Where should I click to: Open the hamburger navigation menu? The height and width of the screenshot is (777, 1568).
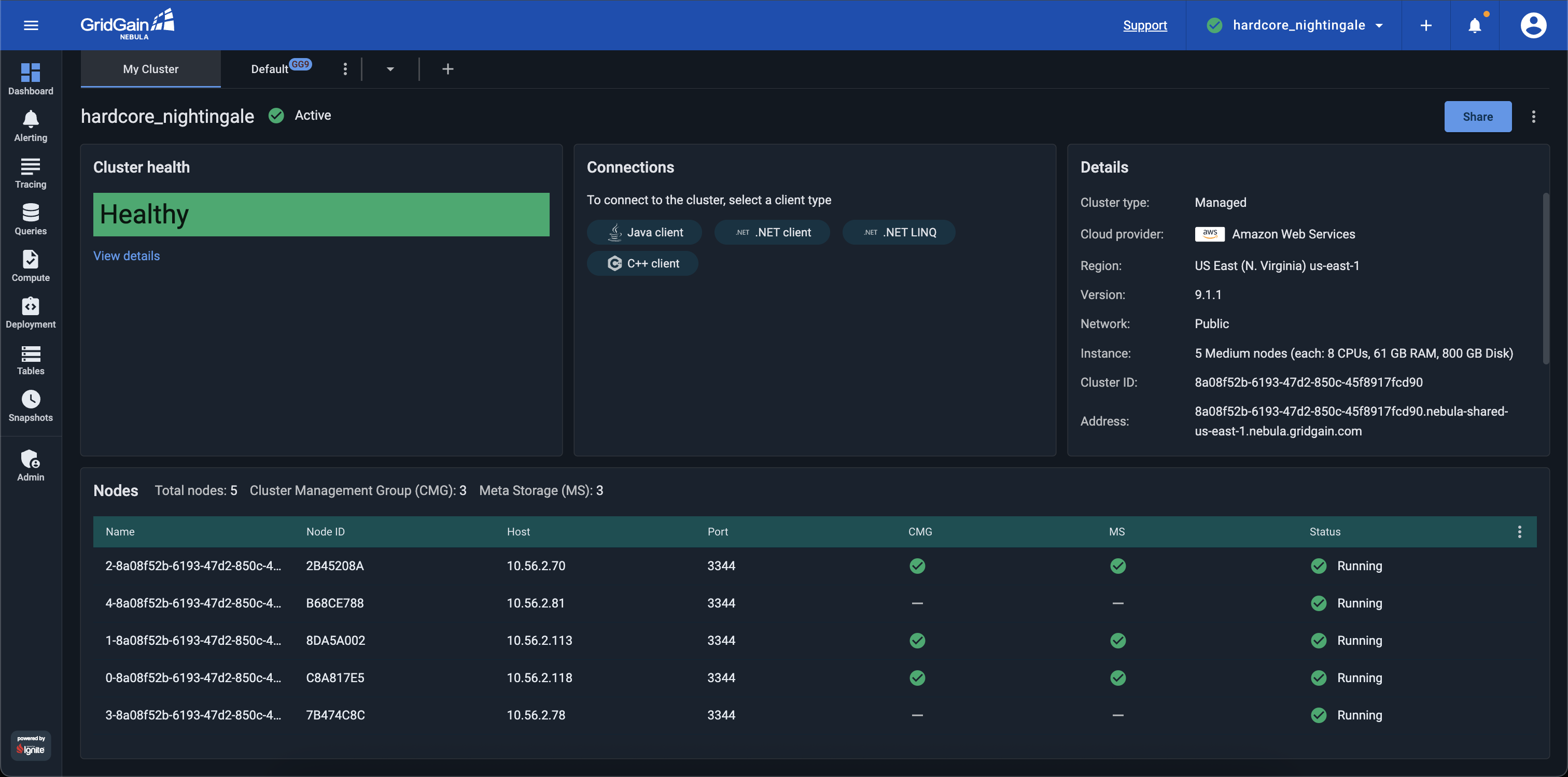click(31, 25)
